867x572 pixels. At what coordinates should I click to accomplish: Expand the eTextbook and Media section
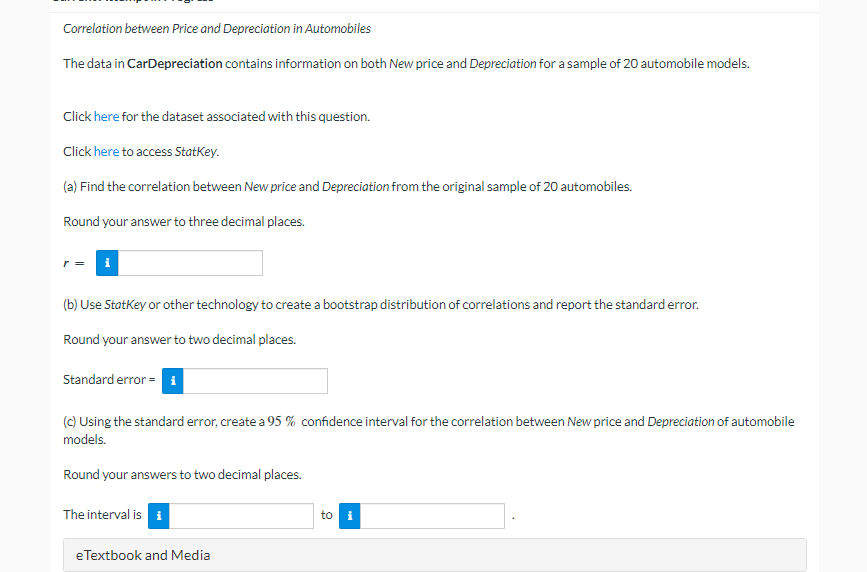pyautogui.click(x=435, y=555)
